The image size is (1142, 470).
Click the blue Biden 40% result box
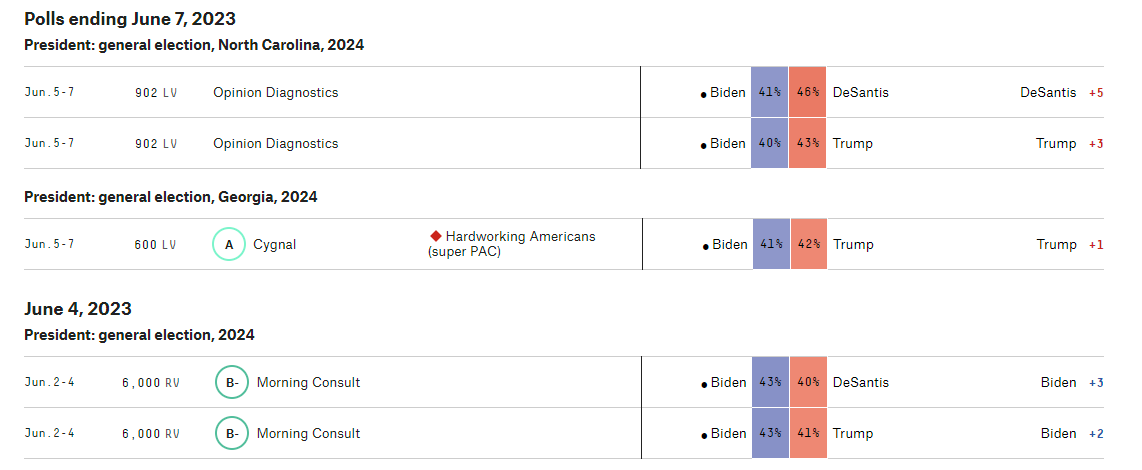click(769, 143)
